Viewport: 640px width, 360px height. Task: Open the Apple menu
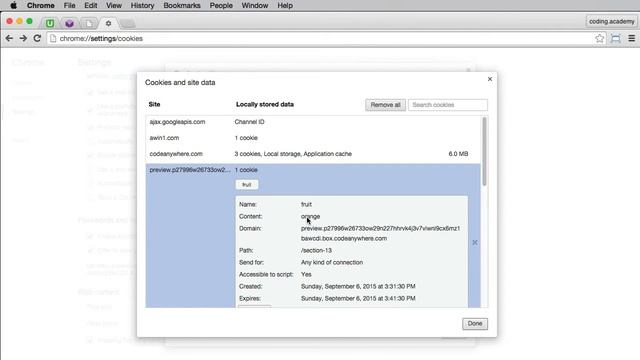coord(13,5)
